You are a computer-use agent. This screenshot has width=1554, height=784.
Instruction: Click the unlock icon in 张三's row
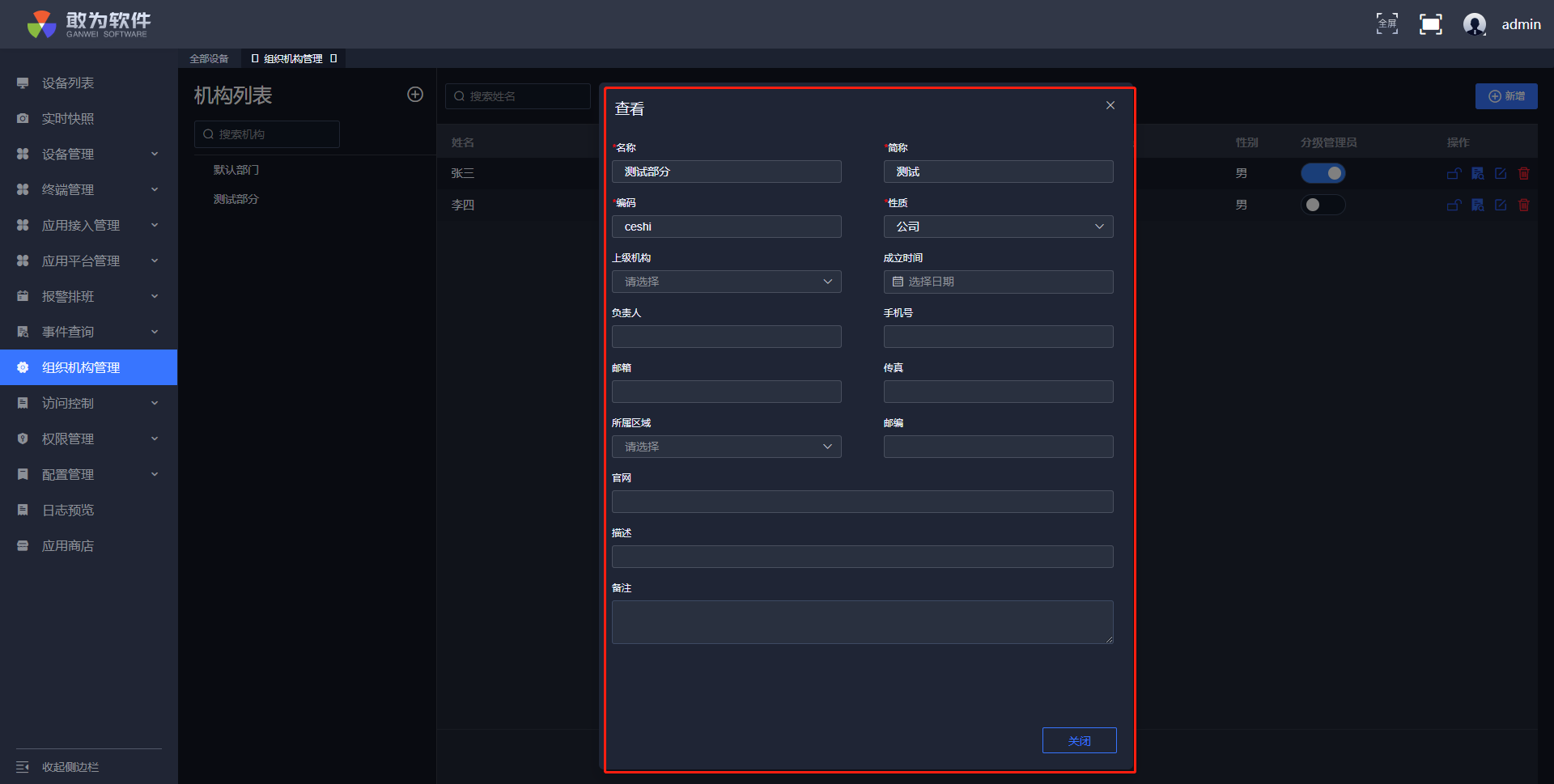click(1454, 173)
